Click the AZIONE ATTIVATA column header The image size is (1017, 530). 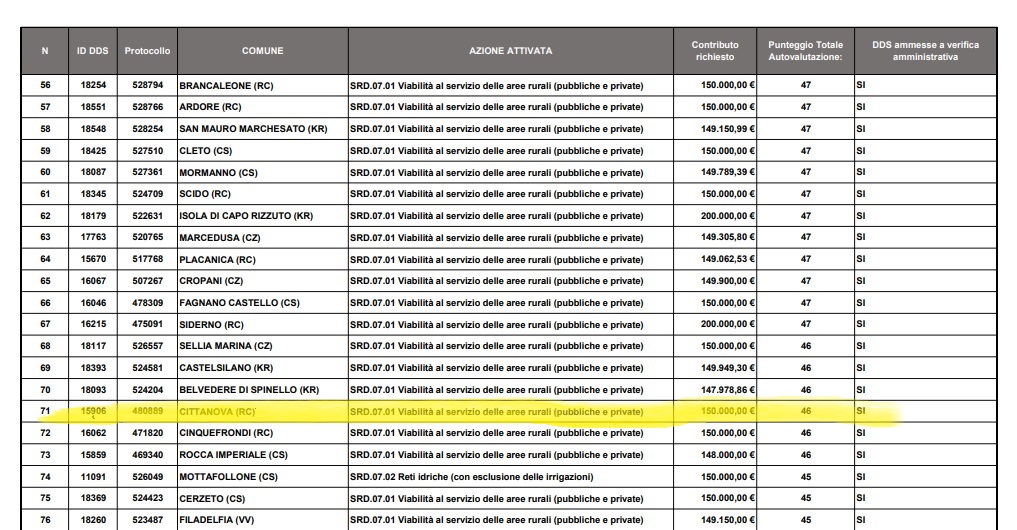pyautogui.click(x=510, y=51)
